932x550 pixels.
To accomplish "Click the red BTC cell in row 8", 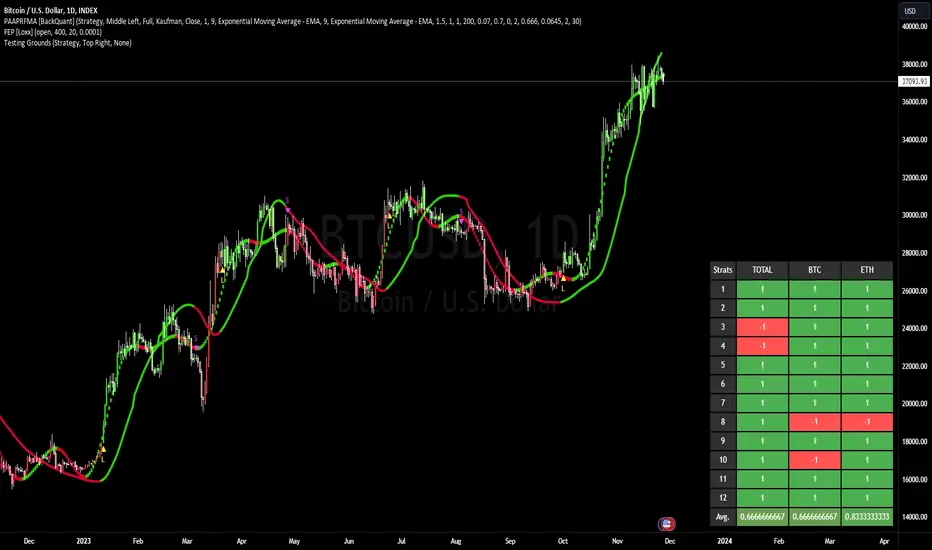I will coord(815,422).
